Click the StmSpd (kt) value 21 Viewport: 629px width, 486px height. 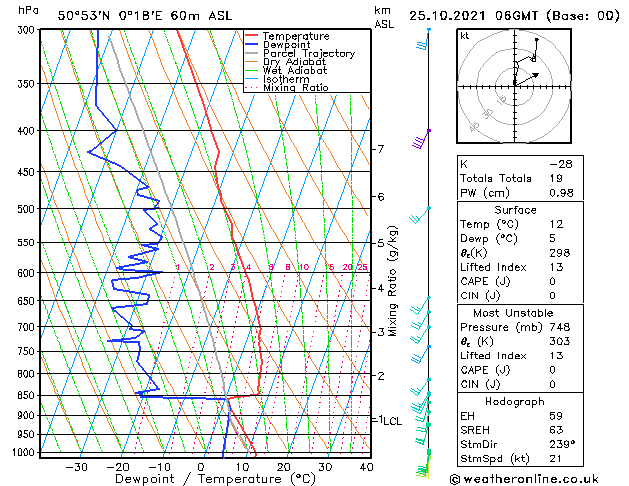[x=556, y=458]
